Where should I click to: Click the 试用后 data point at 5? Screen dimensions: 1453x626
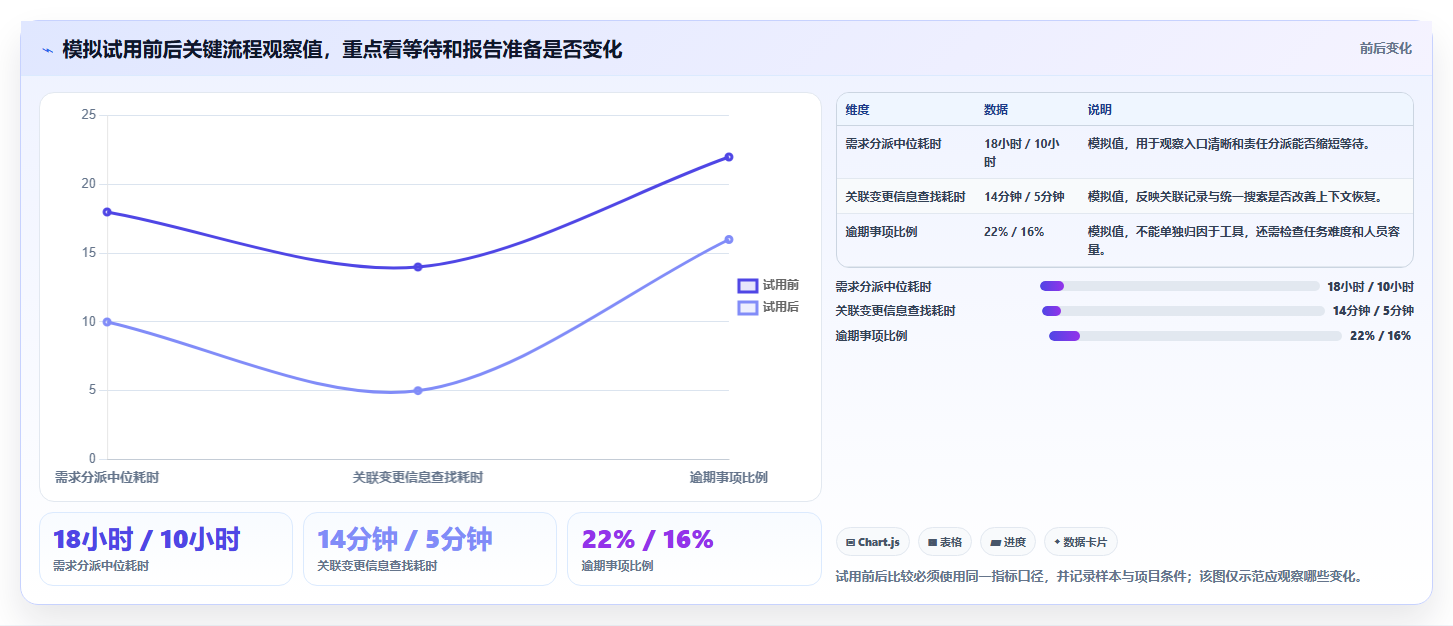click(x=418, y=391)
